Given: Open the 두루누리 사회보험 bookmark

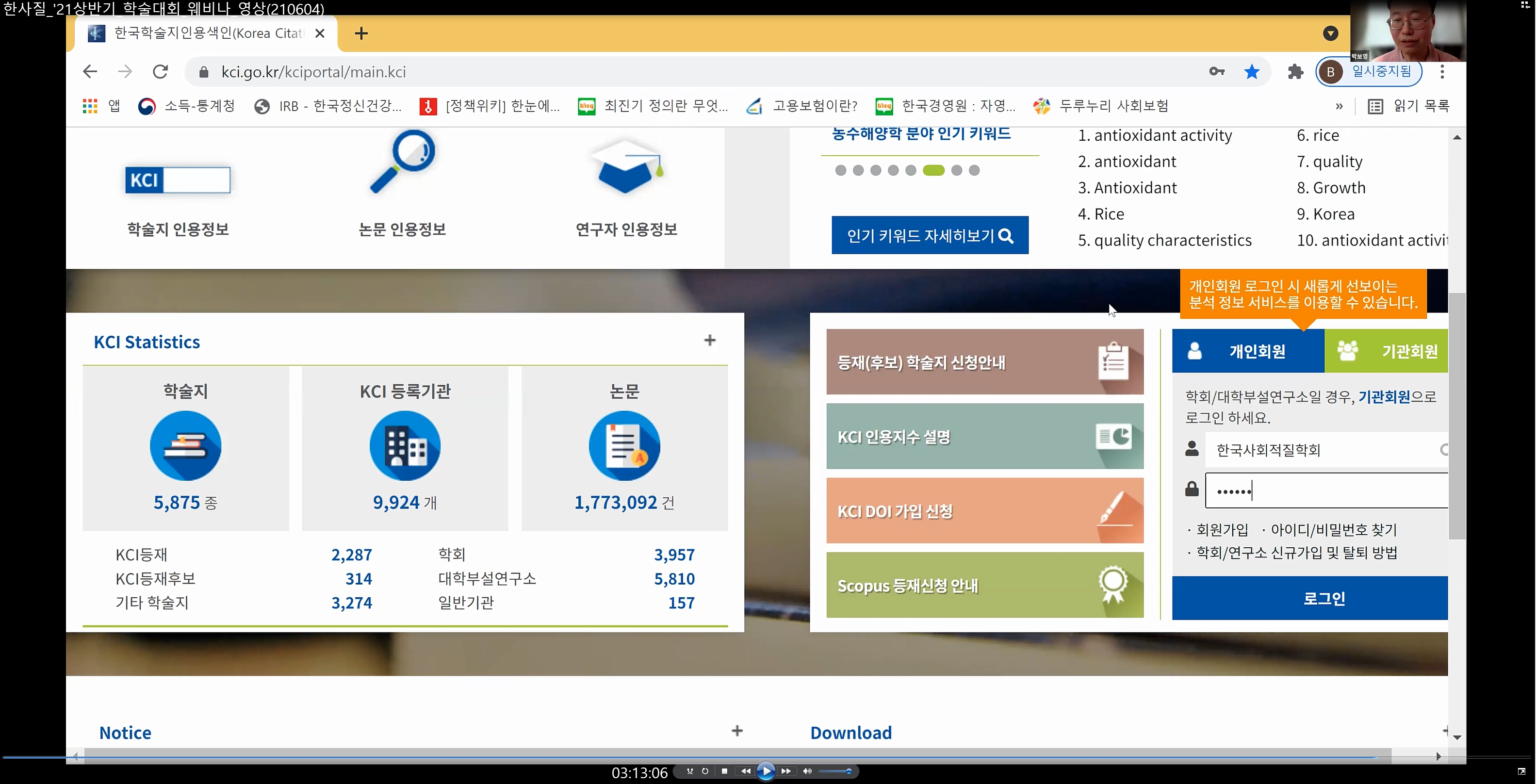Looking at the screenshot, I should pos(1101,106).
